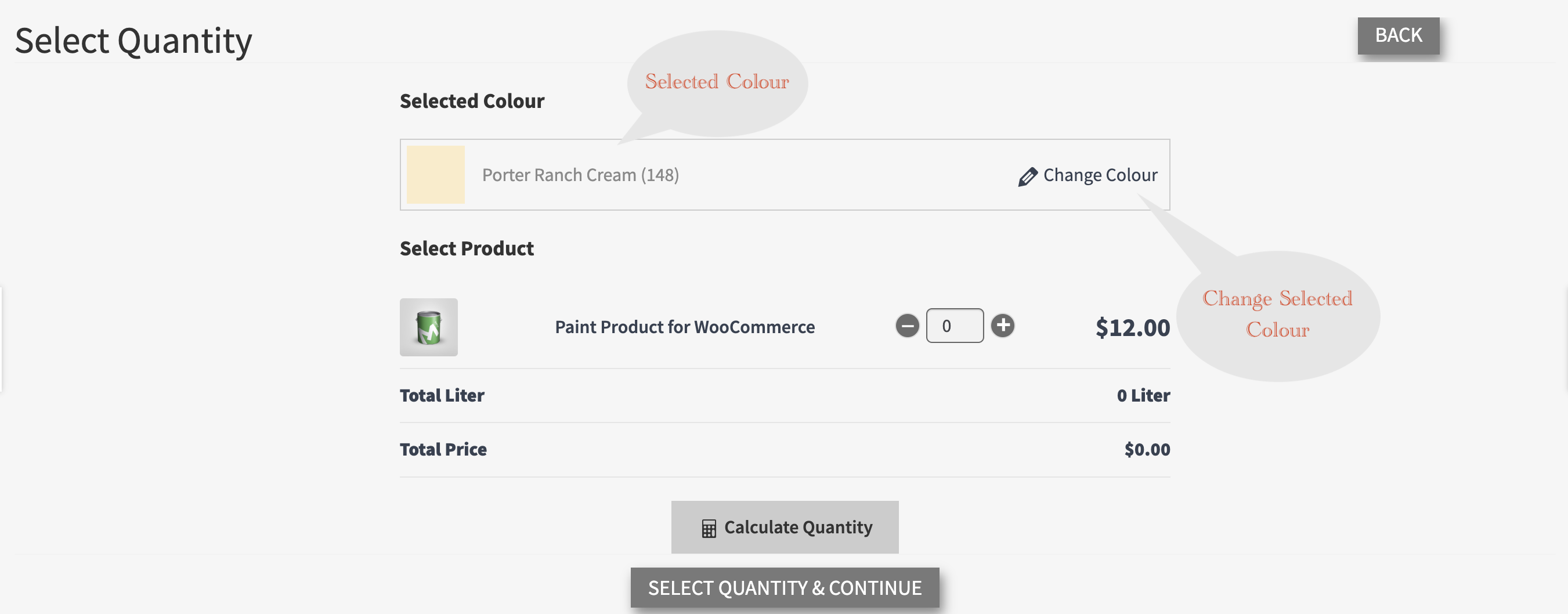
Task: Click the $0.00 total price value
Action: [1147, 450]
